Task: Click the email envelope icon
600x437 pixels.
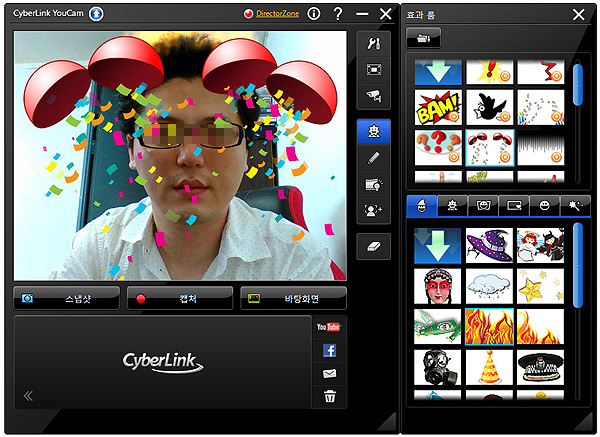Action: tap(329, 373)
